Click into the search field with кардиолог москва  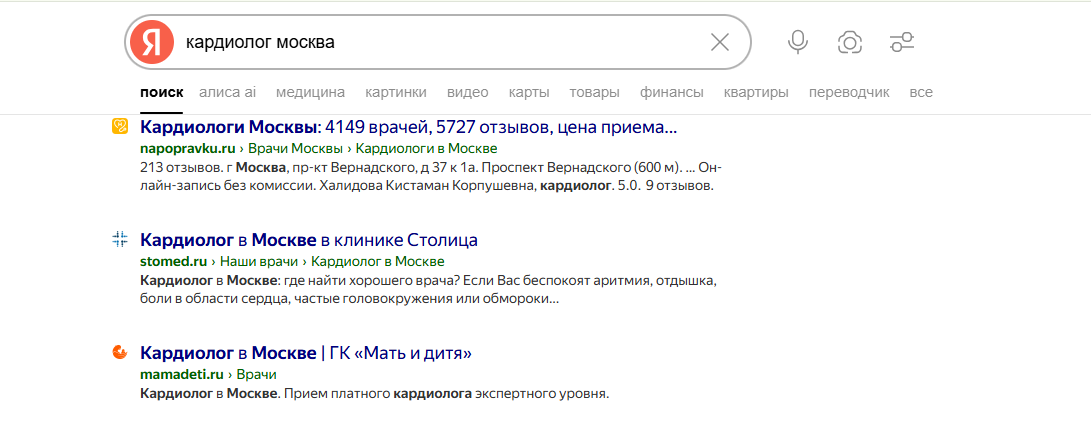point(438,42)
